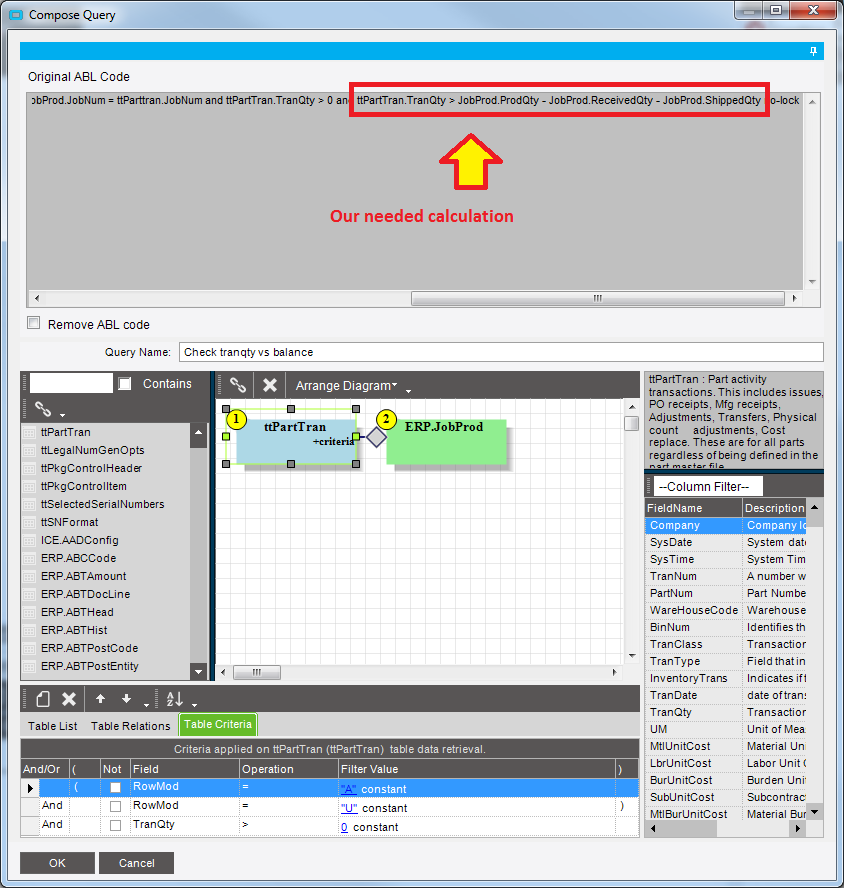Select the TranQty field row
The height and width of the screenshot is (888, 844).
[727, 712]
